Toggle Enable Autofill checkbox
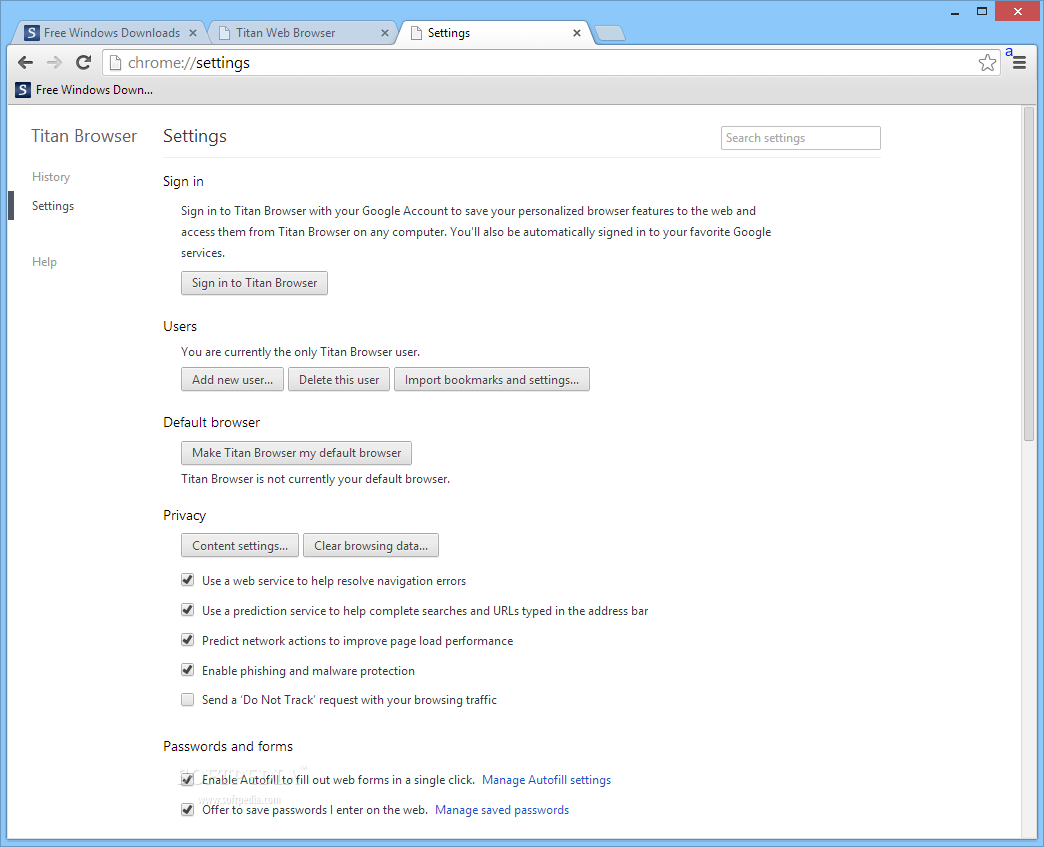The image size is (1044, 847). coord(188,779)
